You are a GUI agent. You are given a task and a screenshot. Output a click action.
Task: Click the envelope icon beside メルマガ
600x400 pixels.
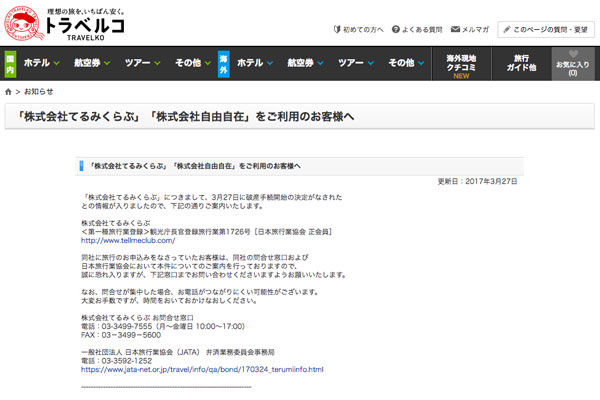click(x=455, y=29)
